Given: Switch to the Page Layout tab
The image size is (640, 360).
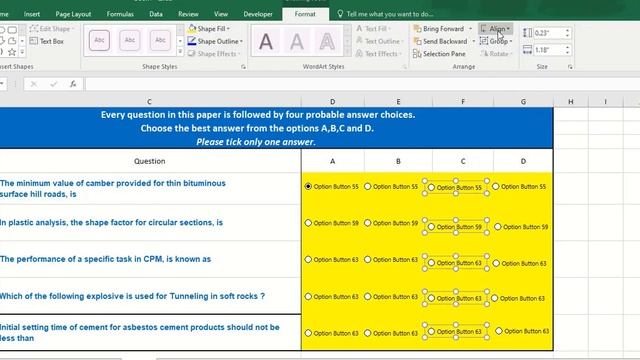Looking at the screenshot, I should [x=73, y=14].
